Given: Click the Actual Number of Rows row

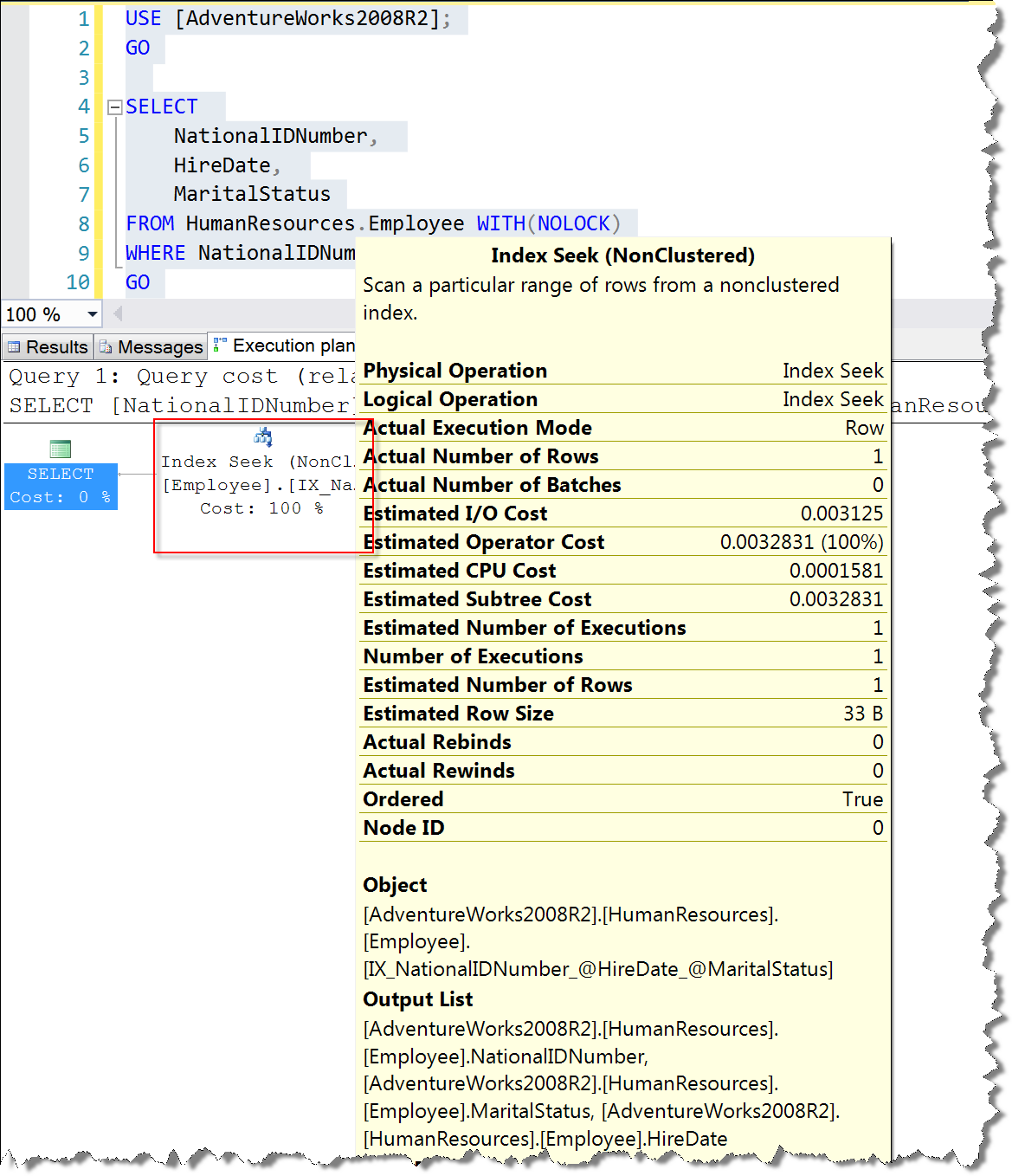Looking at the screenshot, I should click(623, 456).
